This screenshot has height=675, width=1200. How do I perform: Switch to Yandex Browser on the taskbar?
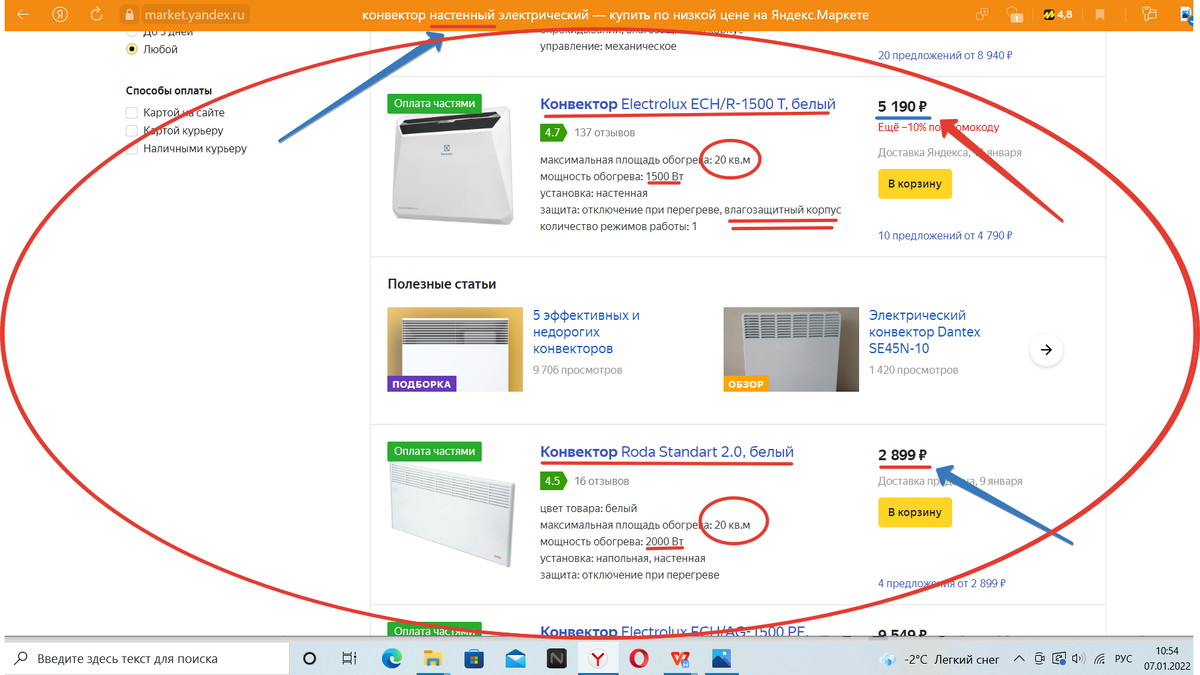coord(597,658)
